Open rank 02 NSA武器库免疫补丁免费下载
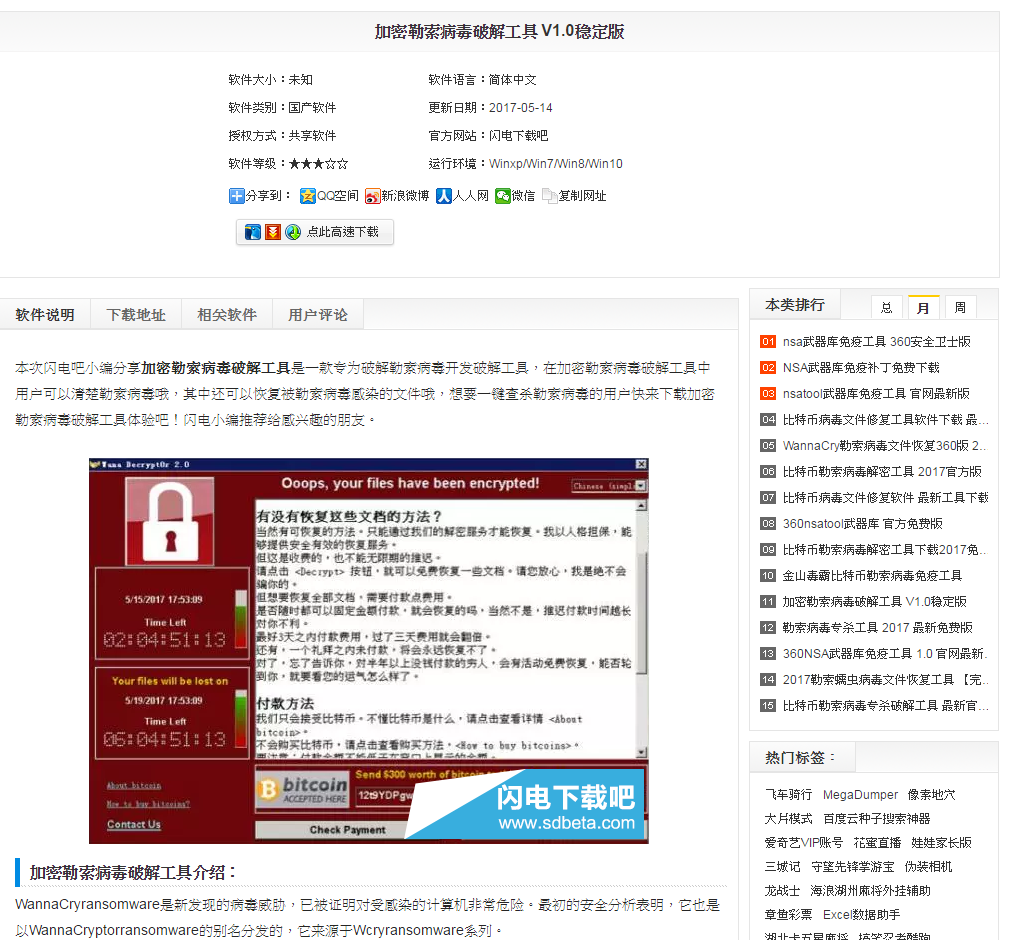Viewport: 1016px width, 940px height. (x=860, y=367)
